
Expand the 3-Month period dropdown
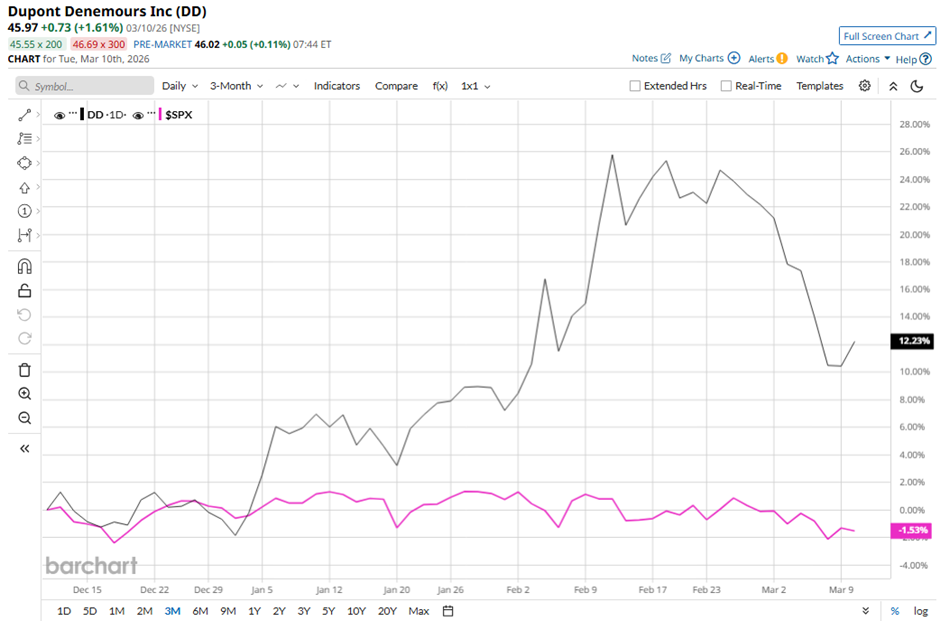click(x=235, y=86)
